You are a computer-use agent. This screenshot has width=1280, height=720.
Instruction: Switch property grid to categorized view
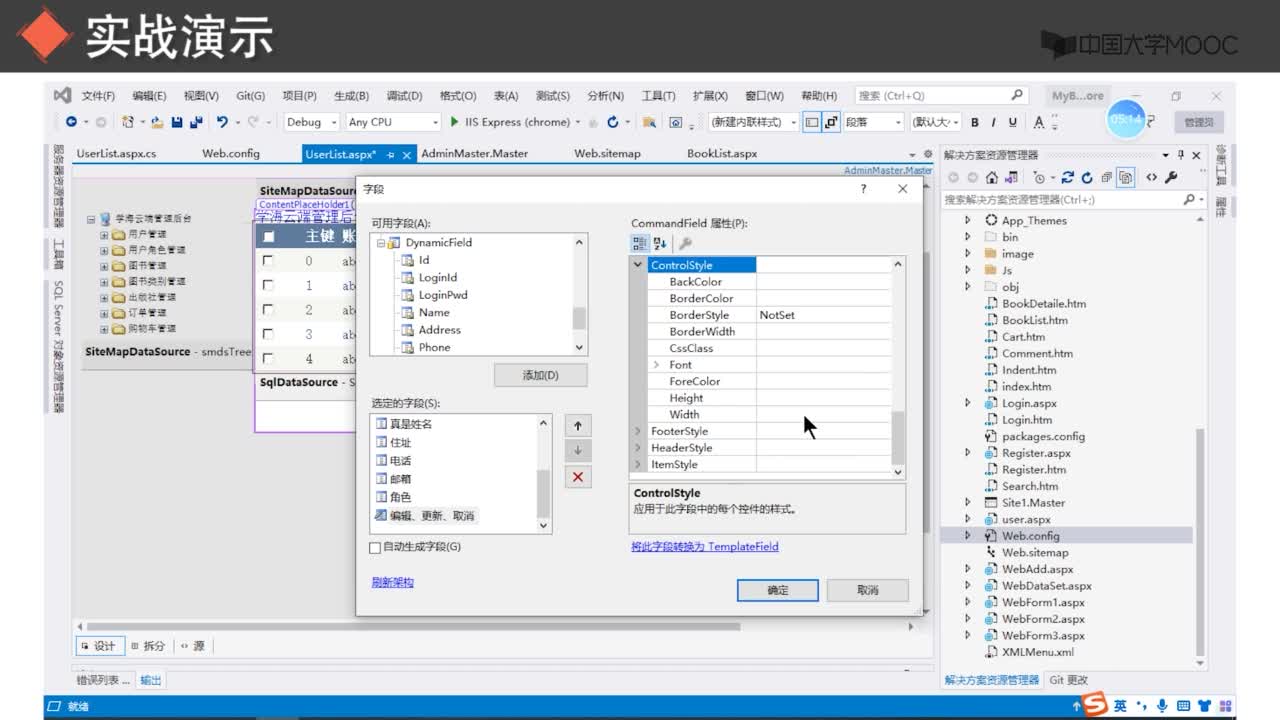click(x=640, y=243)
